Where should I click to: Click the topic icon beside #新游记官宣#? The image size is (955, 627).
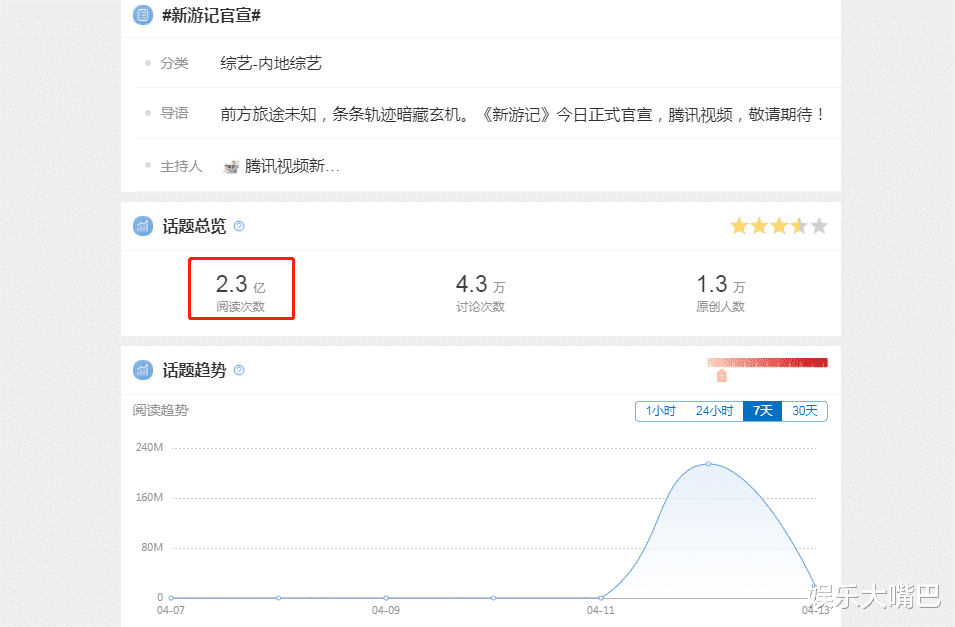tap(143, 15)
